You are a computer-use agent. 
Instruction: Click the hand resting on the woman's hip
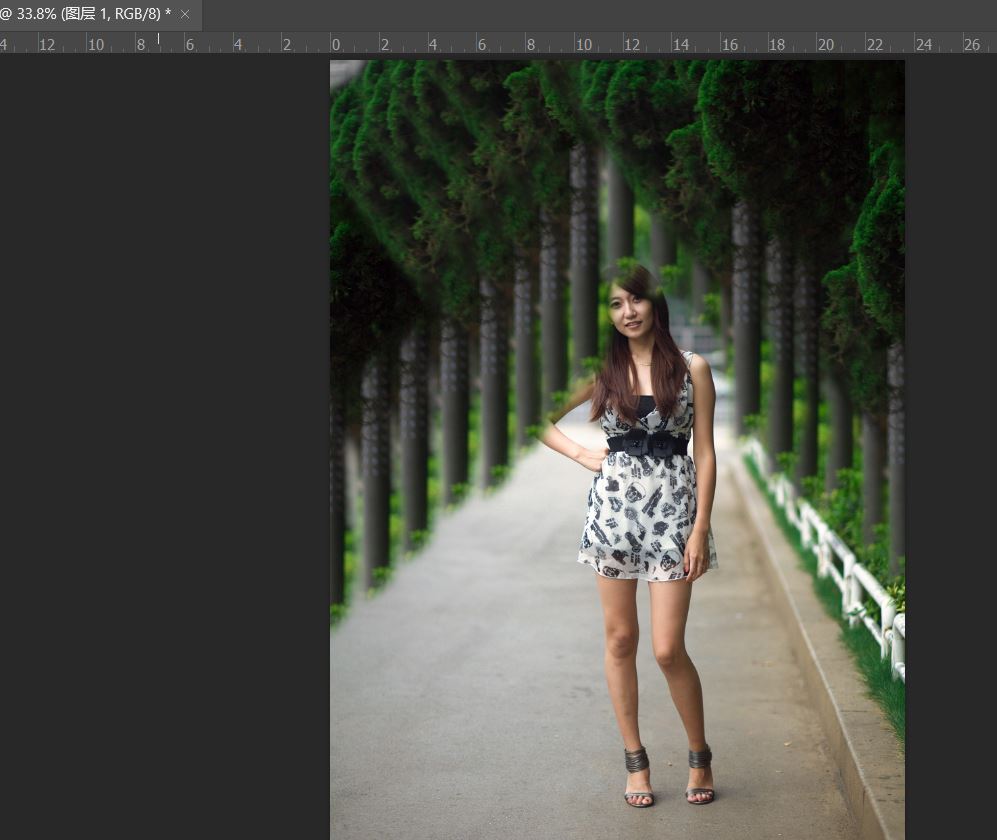click(x=593, y=458)
